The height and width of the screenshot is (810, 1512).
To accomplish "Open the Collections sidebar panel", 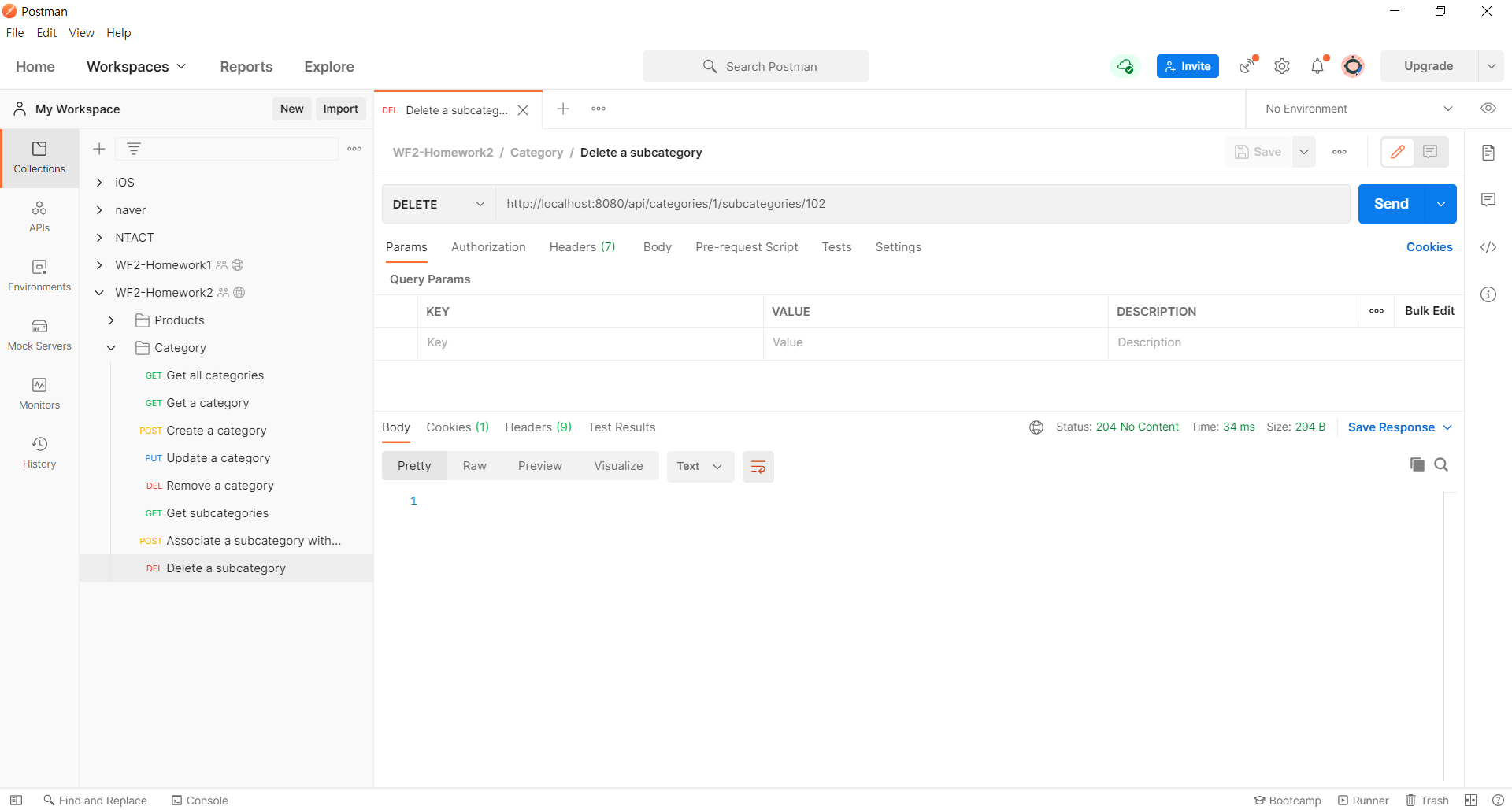I will coord(39,158).
